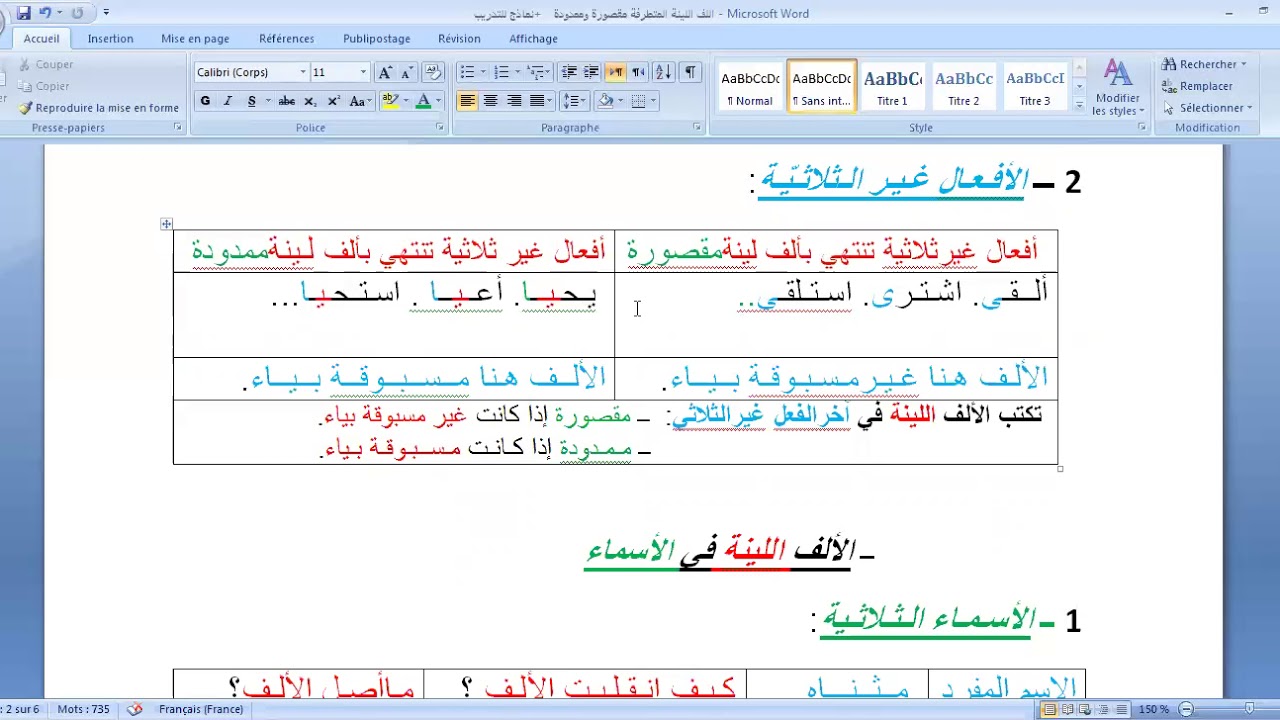
Task: Toggle strikethrough formatting
Action: tap(286, 101)
